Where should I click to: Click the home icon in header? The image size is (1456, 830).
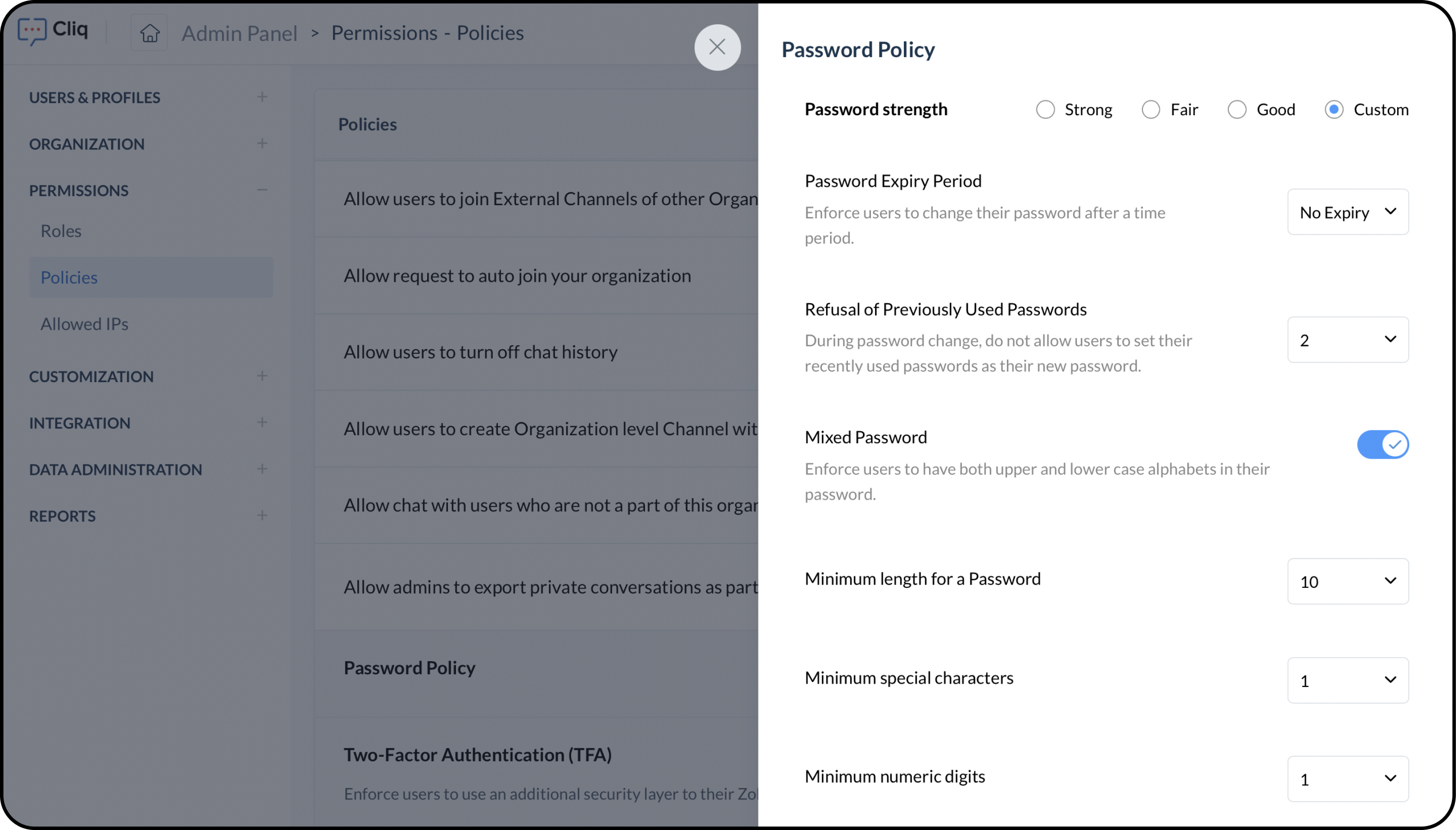[150, 33]
